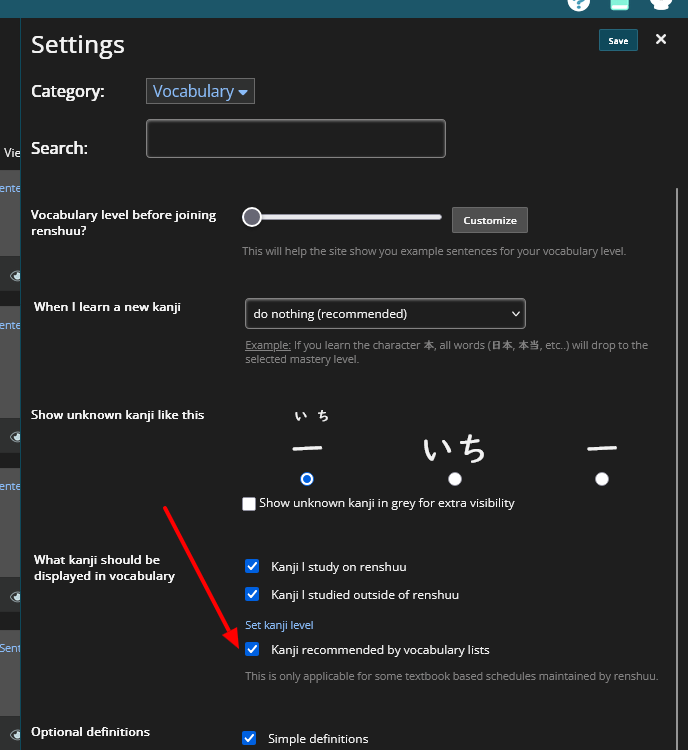
Task: Select furigana-above-kanji display radio option
Action: (x=307, y=479)
